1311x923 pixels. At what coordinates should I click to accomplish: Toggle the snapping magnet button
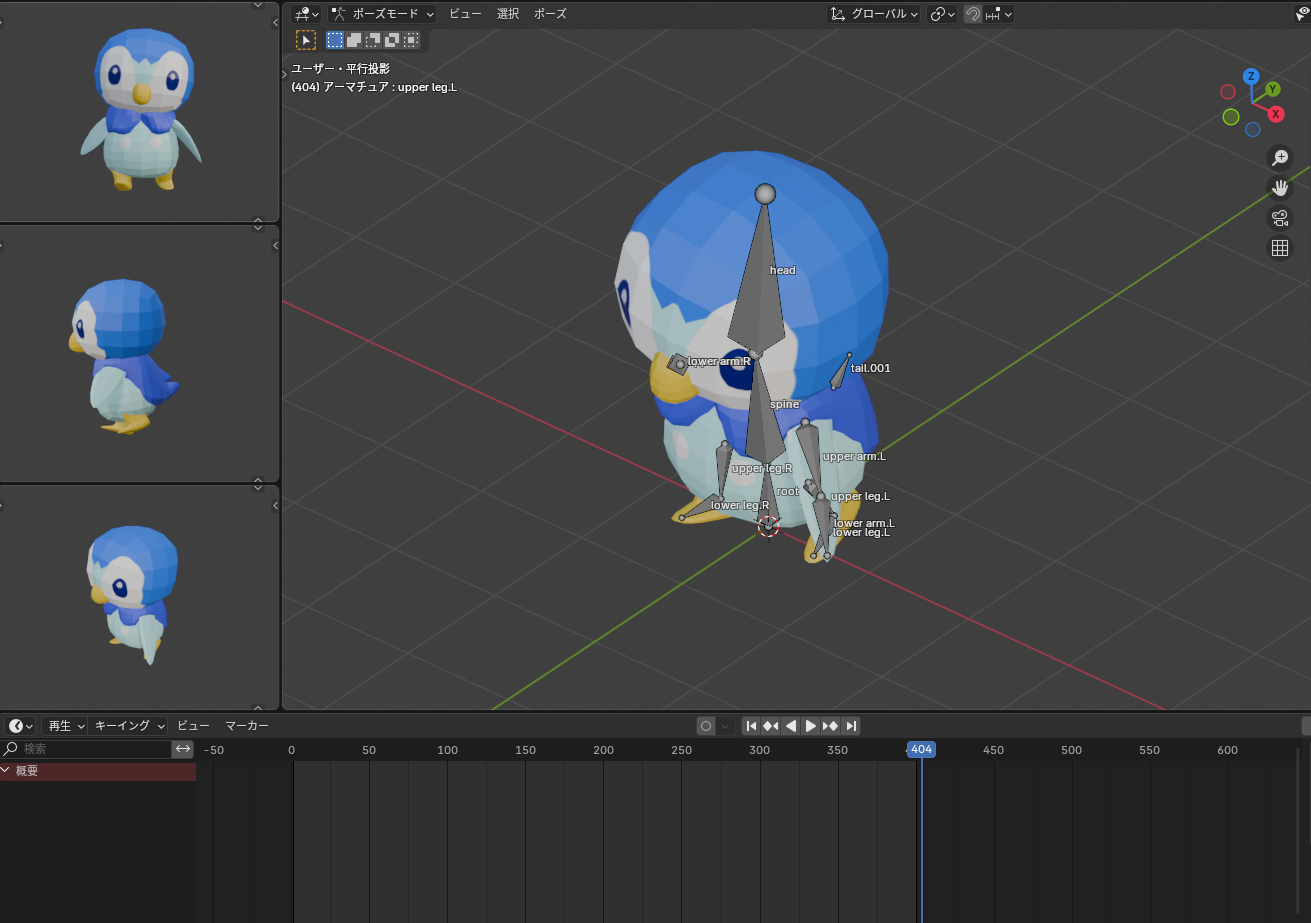click(972, 14)
